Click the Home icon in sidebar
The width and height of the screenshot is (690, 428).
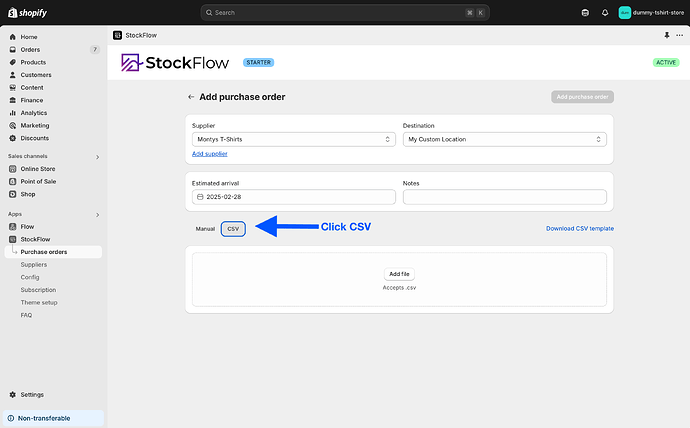12,37
